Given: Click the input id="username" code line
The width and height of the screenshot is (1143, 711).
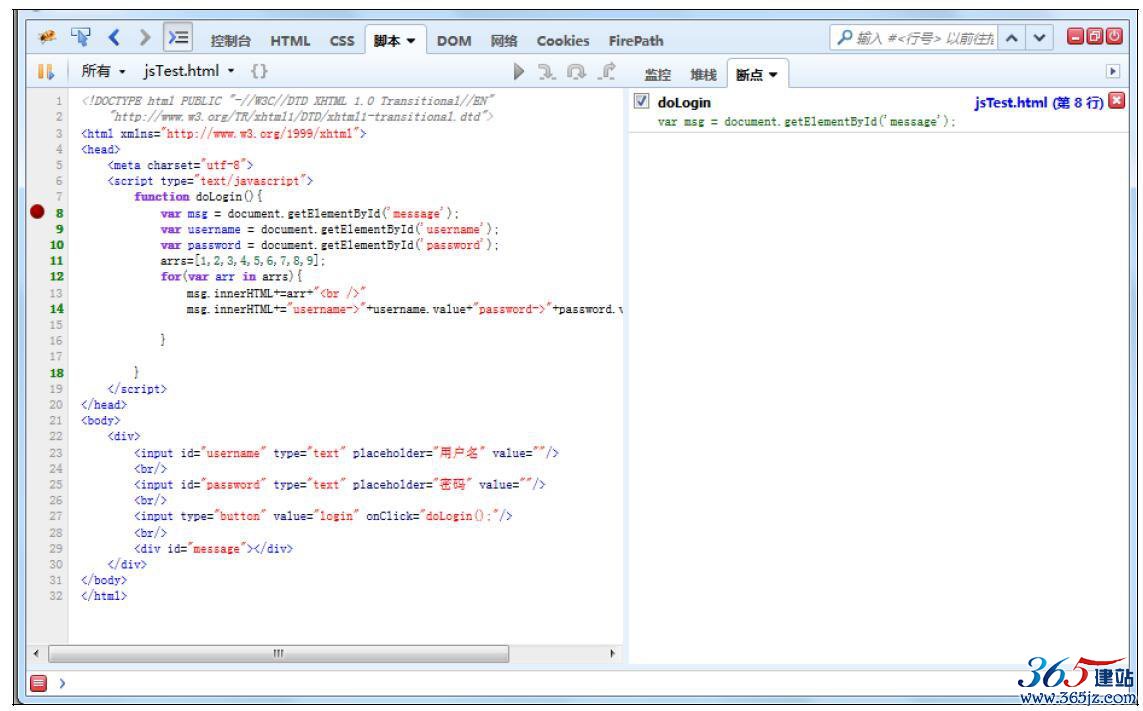Looking at the screenshot, I should (346, 453).
